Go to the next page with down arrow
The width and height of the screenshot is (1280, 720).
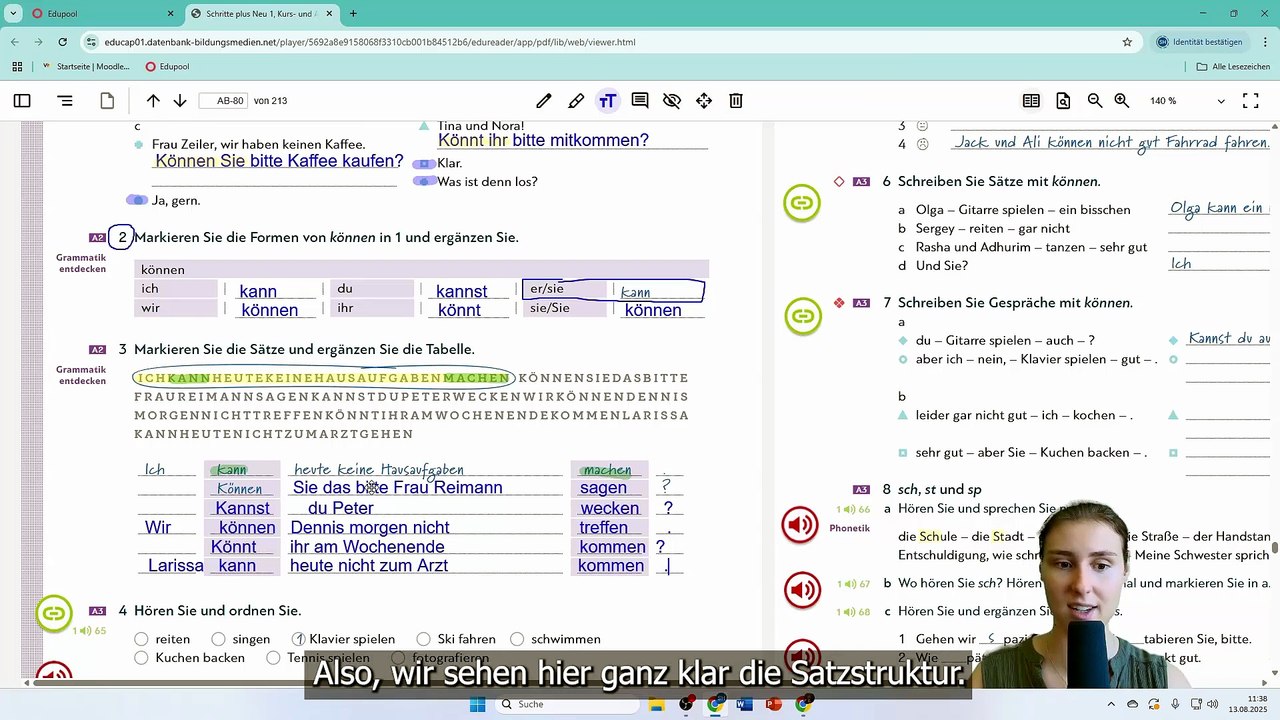[180, 101]
